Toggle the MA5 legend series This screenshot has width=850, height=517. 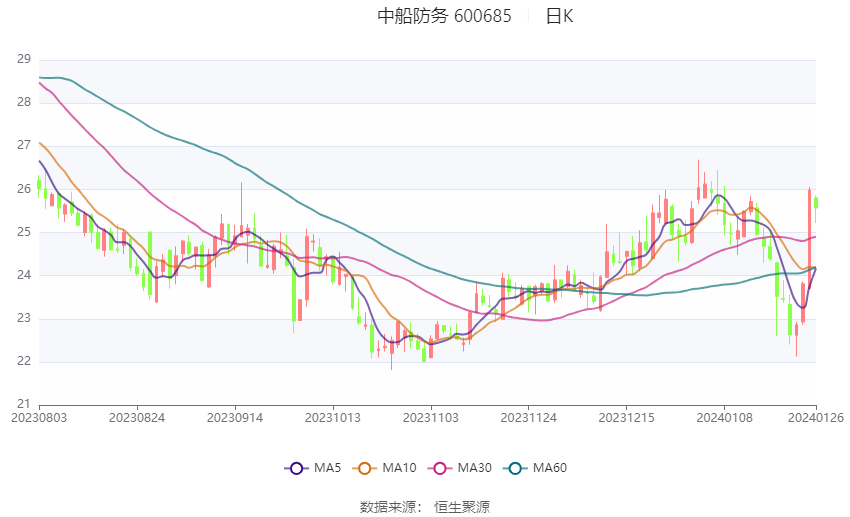[x=313, y=468]
